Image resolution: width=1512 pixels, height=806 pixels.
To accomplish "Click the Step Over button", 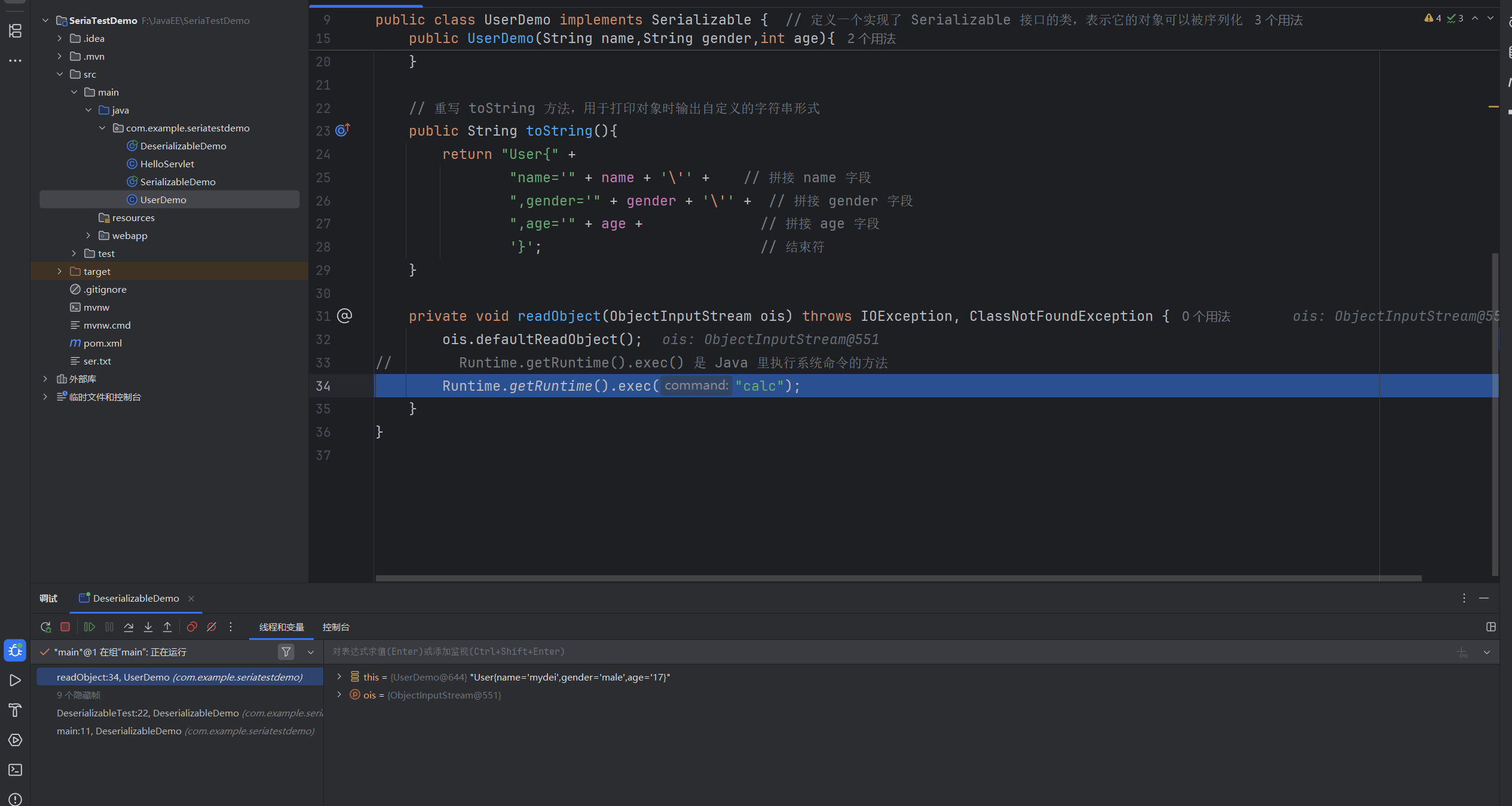I will tap(128, 627).
